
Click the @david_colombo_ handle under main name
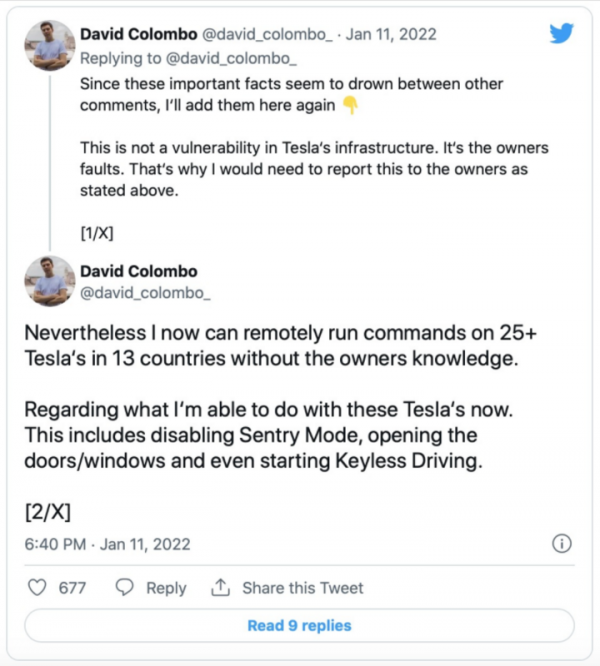145,293
